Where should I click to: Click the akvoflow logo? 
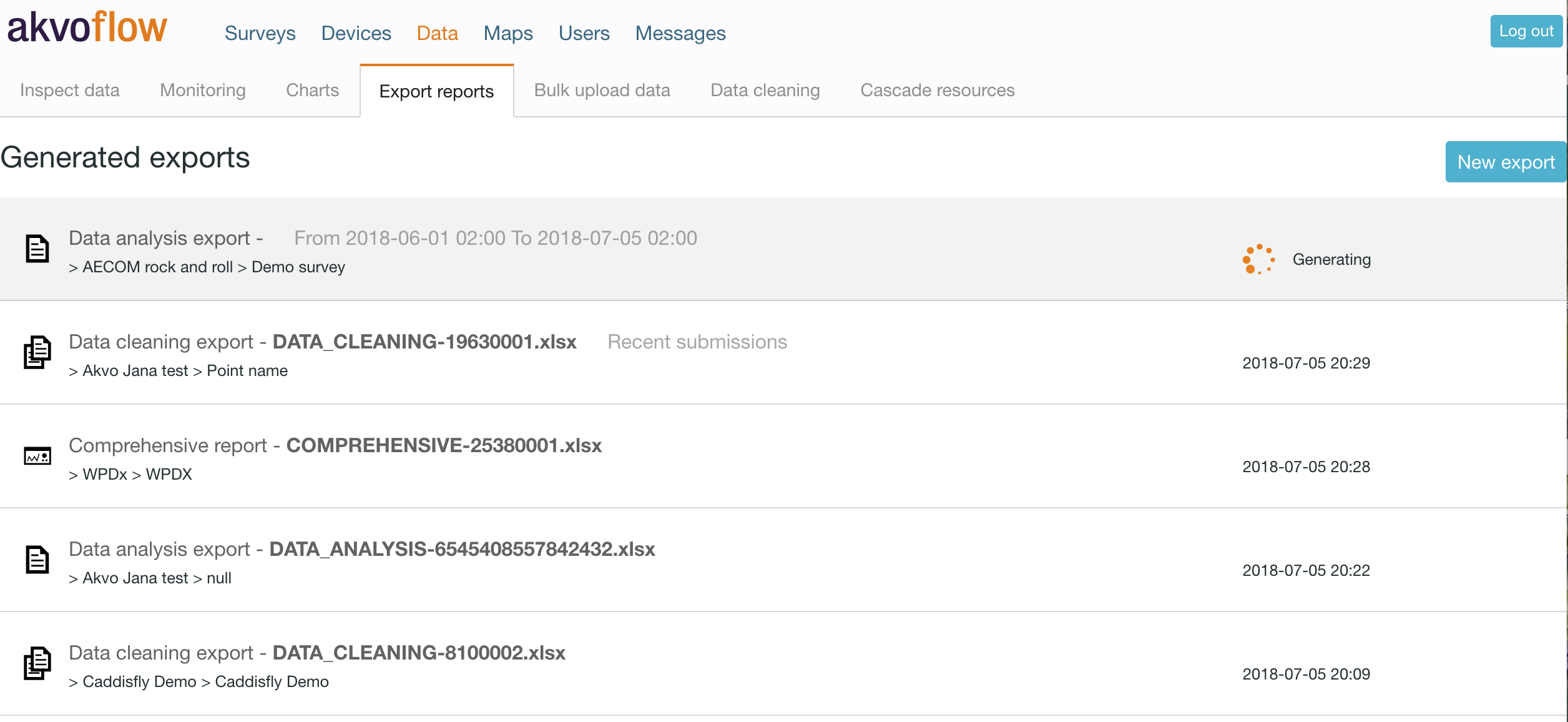(87, 28)
